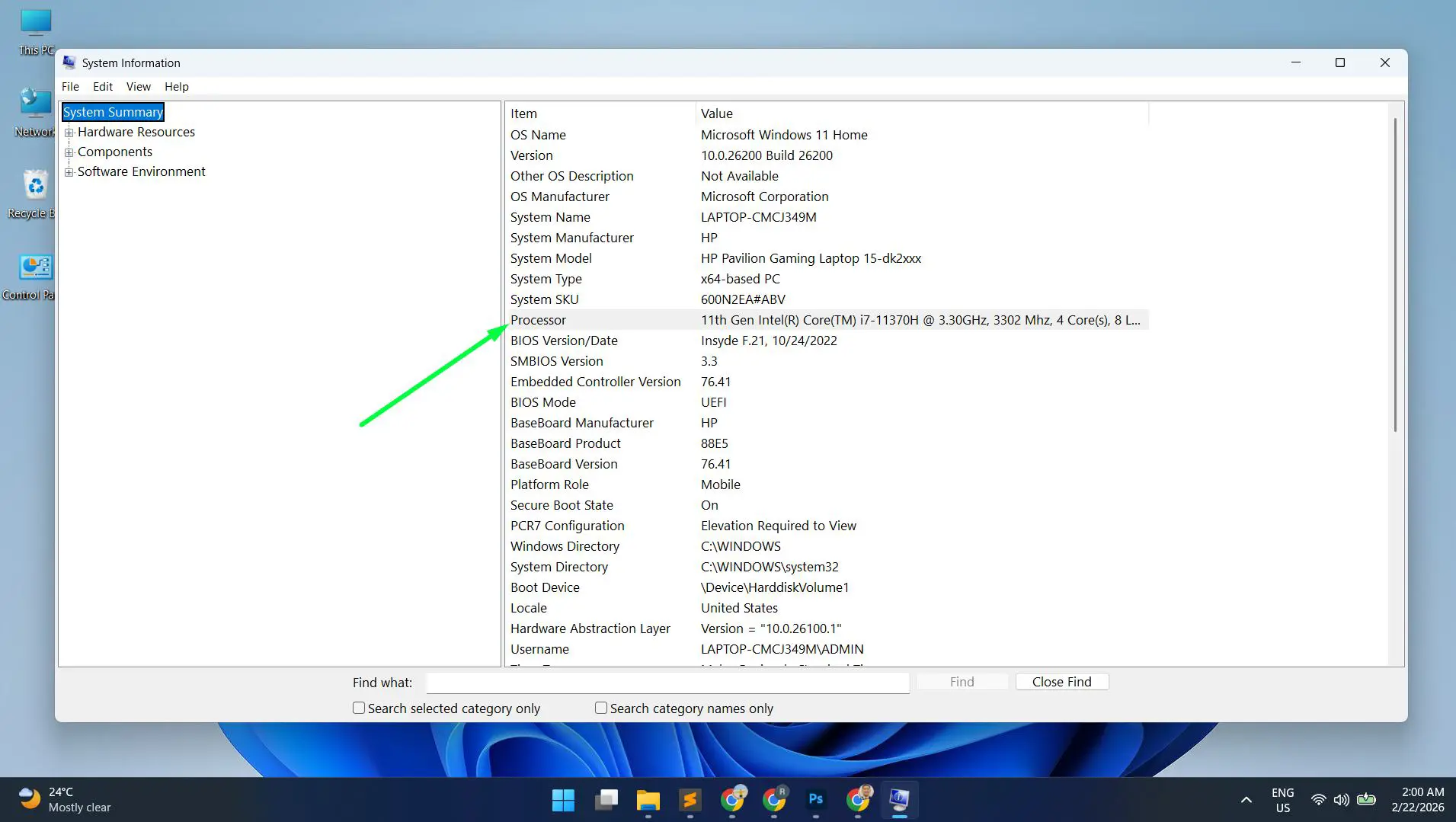Click the Close Find button
Screen dimensions: 1456x822
click(x=1061, y=681)
